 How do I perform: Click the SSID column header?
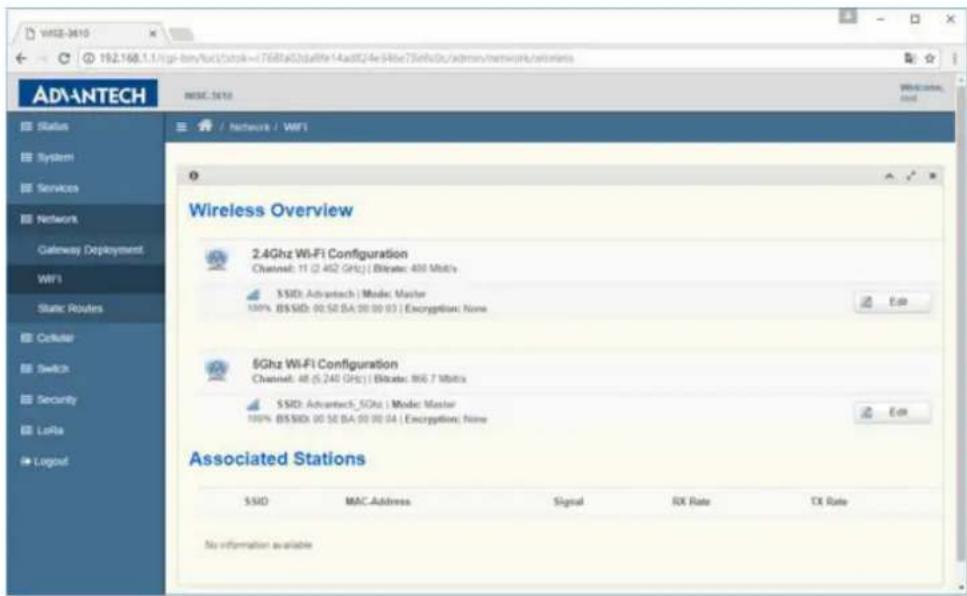pos(256,502)
